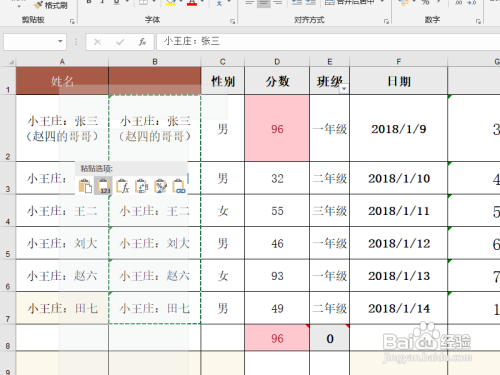The height and width of the screenshot is (375, 500).
Task: Select 男 gender cell in row 3
Action: [223, 178]
